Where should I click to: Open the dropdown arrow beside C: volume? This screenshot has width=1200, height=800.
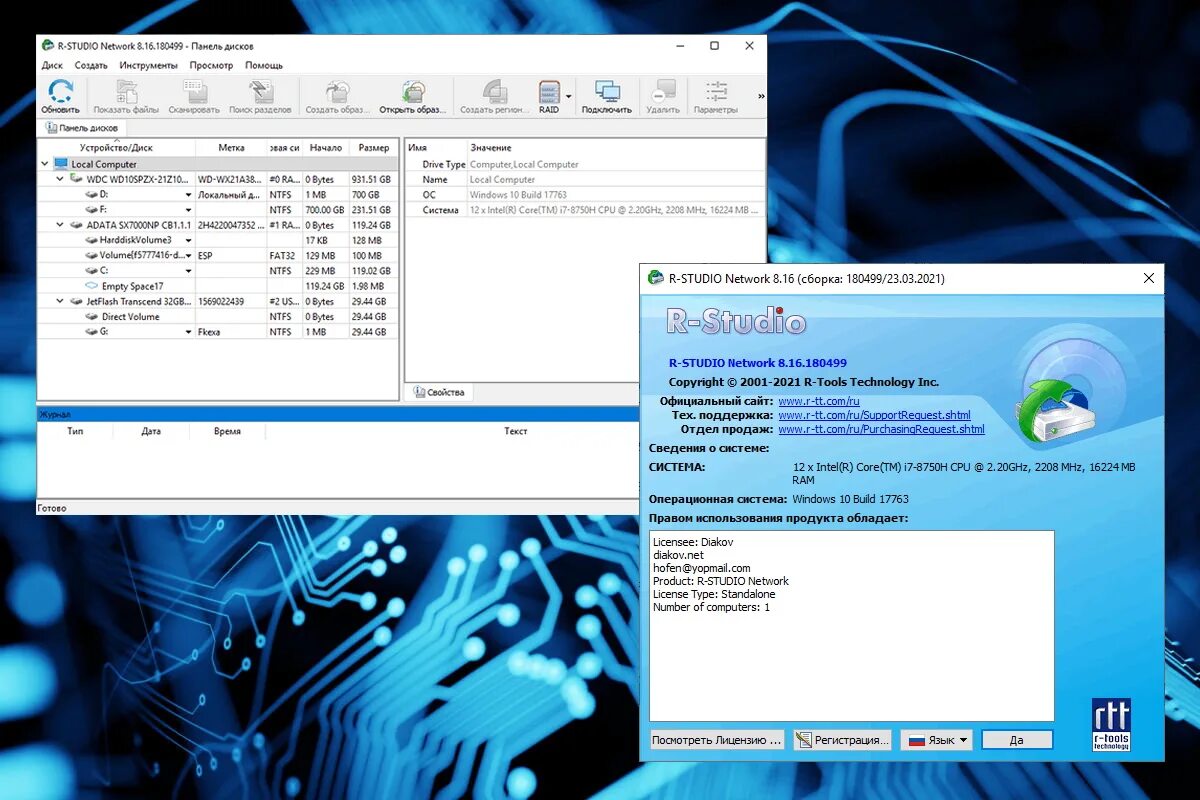tap(188, 271)
